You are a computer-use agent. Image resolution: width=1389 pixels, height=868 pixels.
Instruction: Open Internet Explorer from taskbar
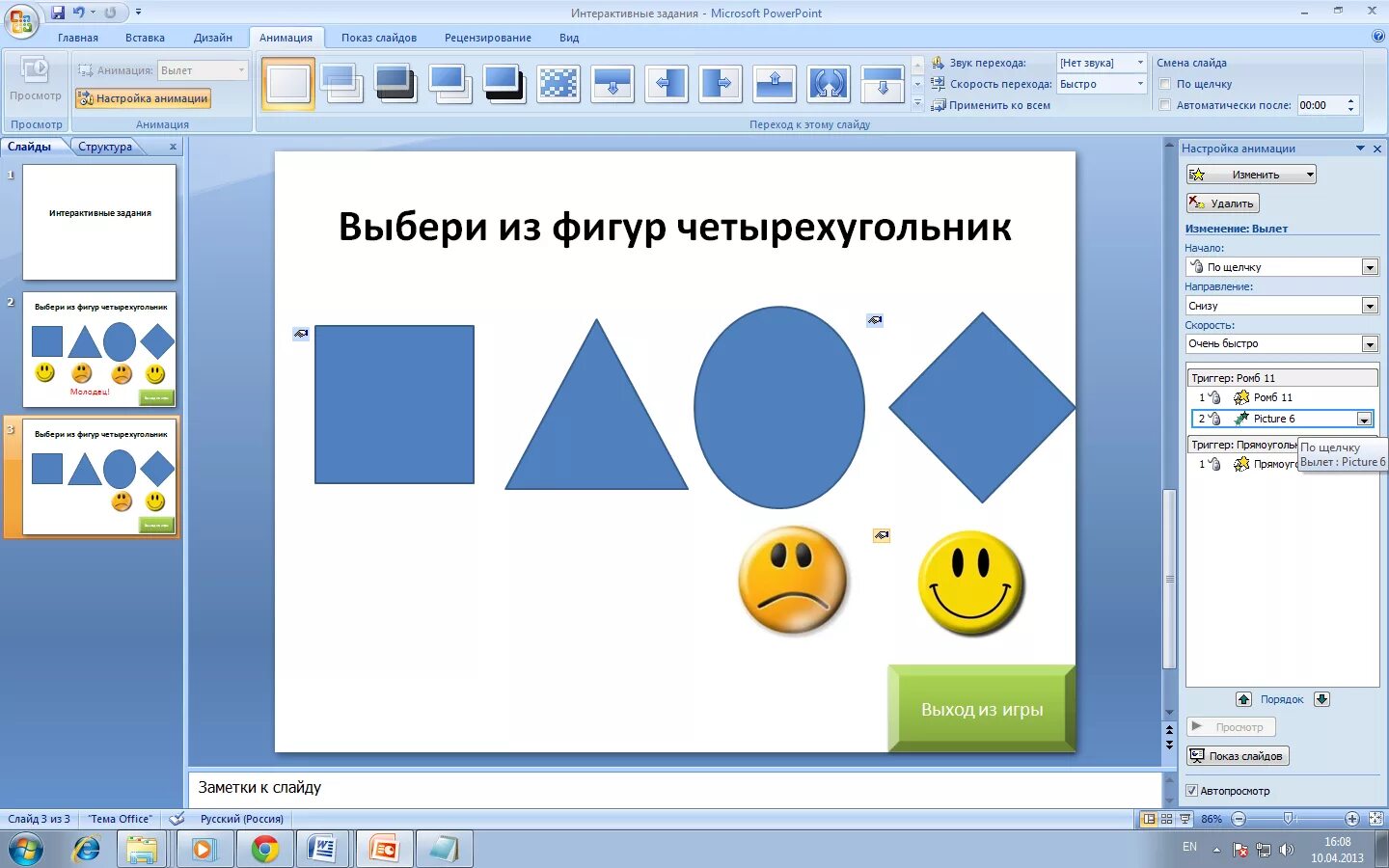(87, 849)
